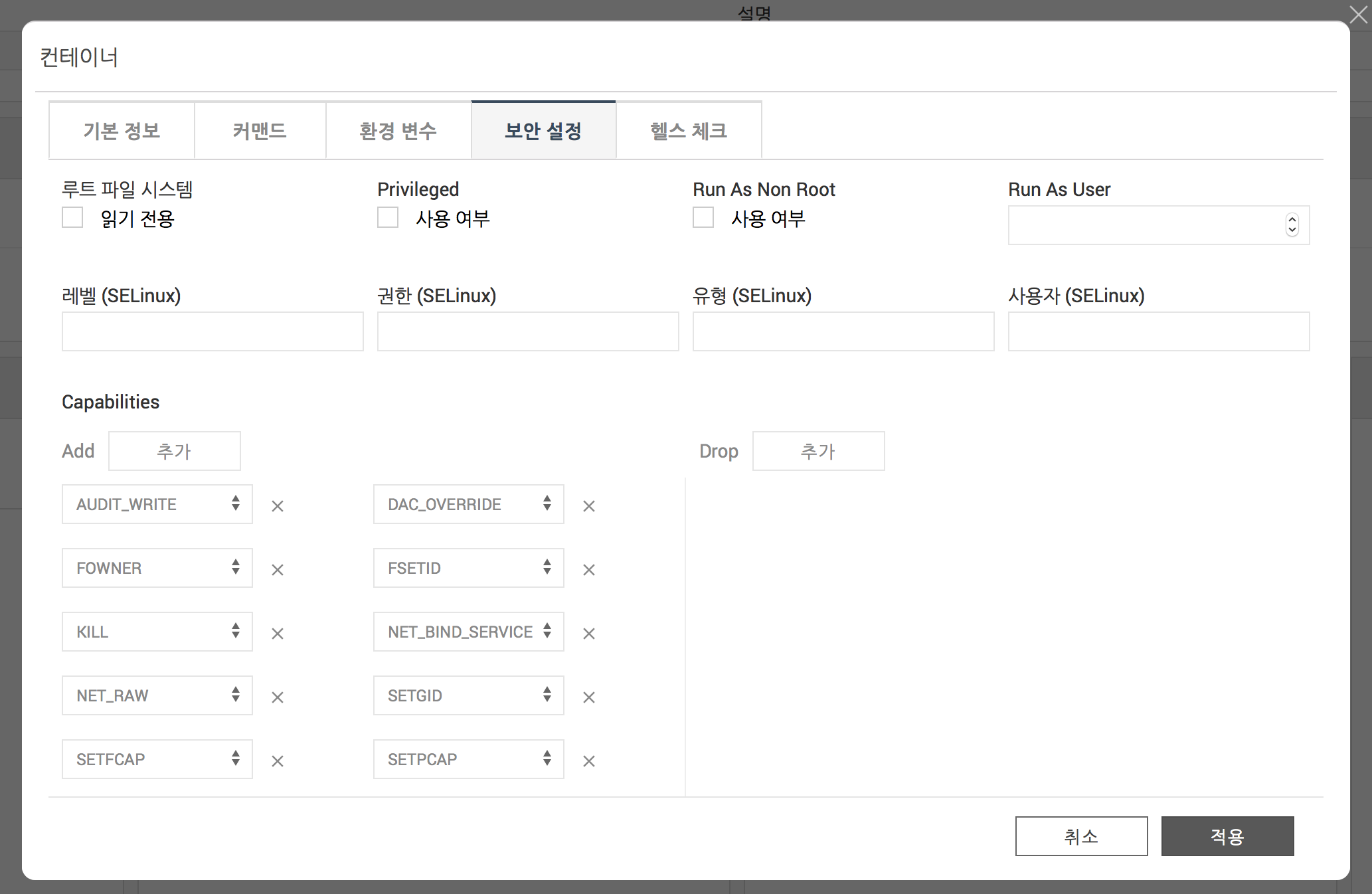The image size is (1372, 894).
Task: Remove the SETFCAP capability
Action: (x=278, y=761)
